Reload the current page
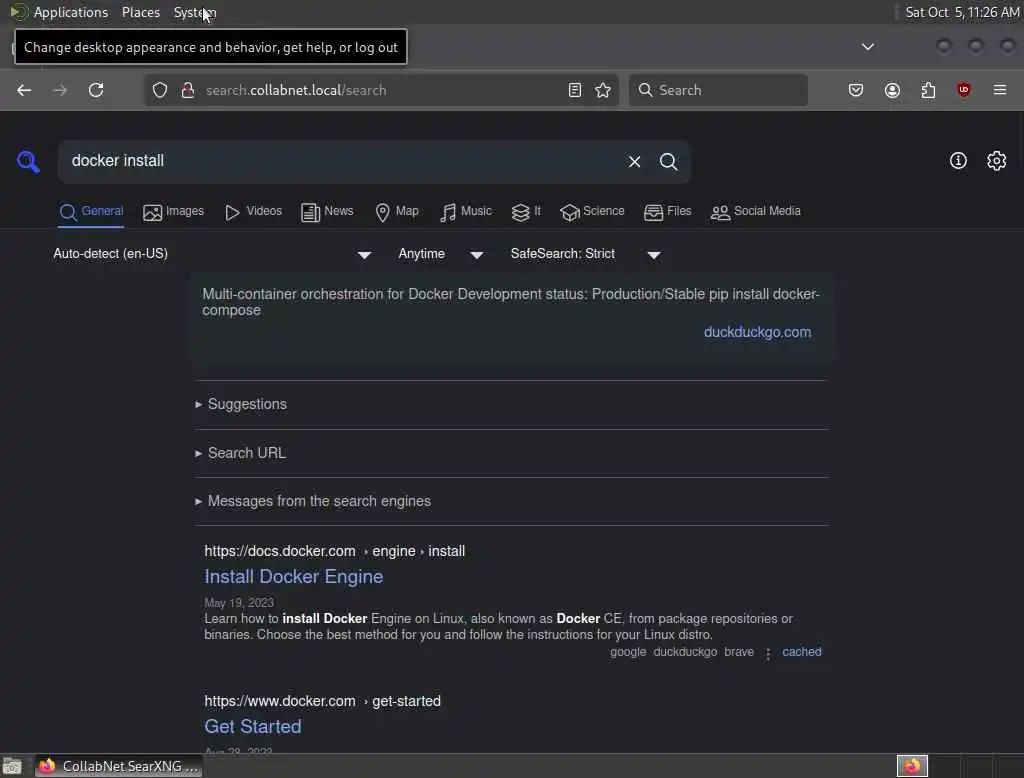Viewport: 1024px width, 778px height. click(x=96, y=90)
